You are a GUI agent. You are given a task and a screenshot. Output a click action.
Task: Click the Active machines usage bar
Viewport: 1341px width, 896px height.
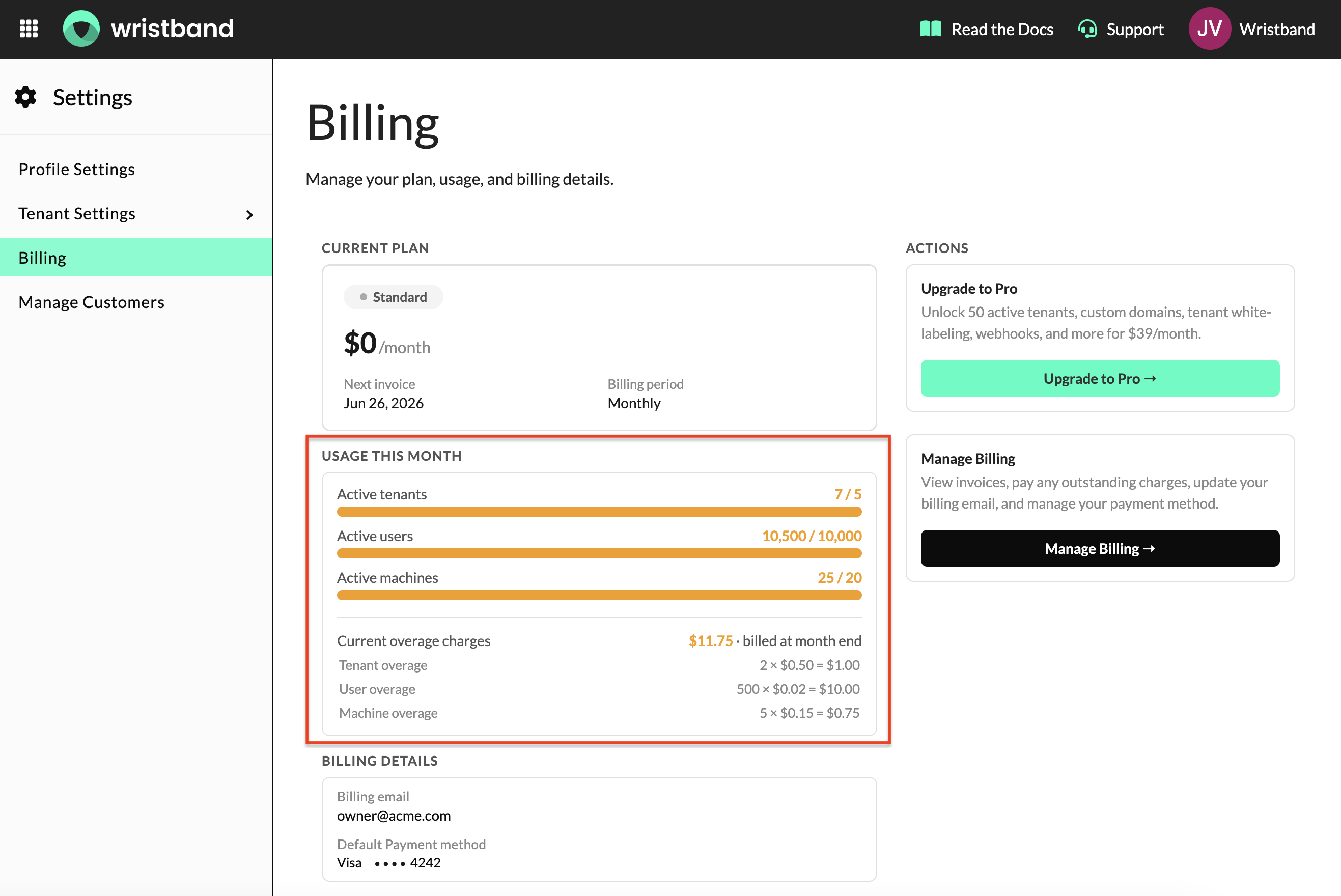pos(599,596)
